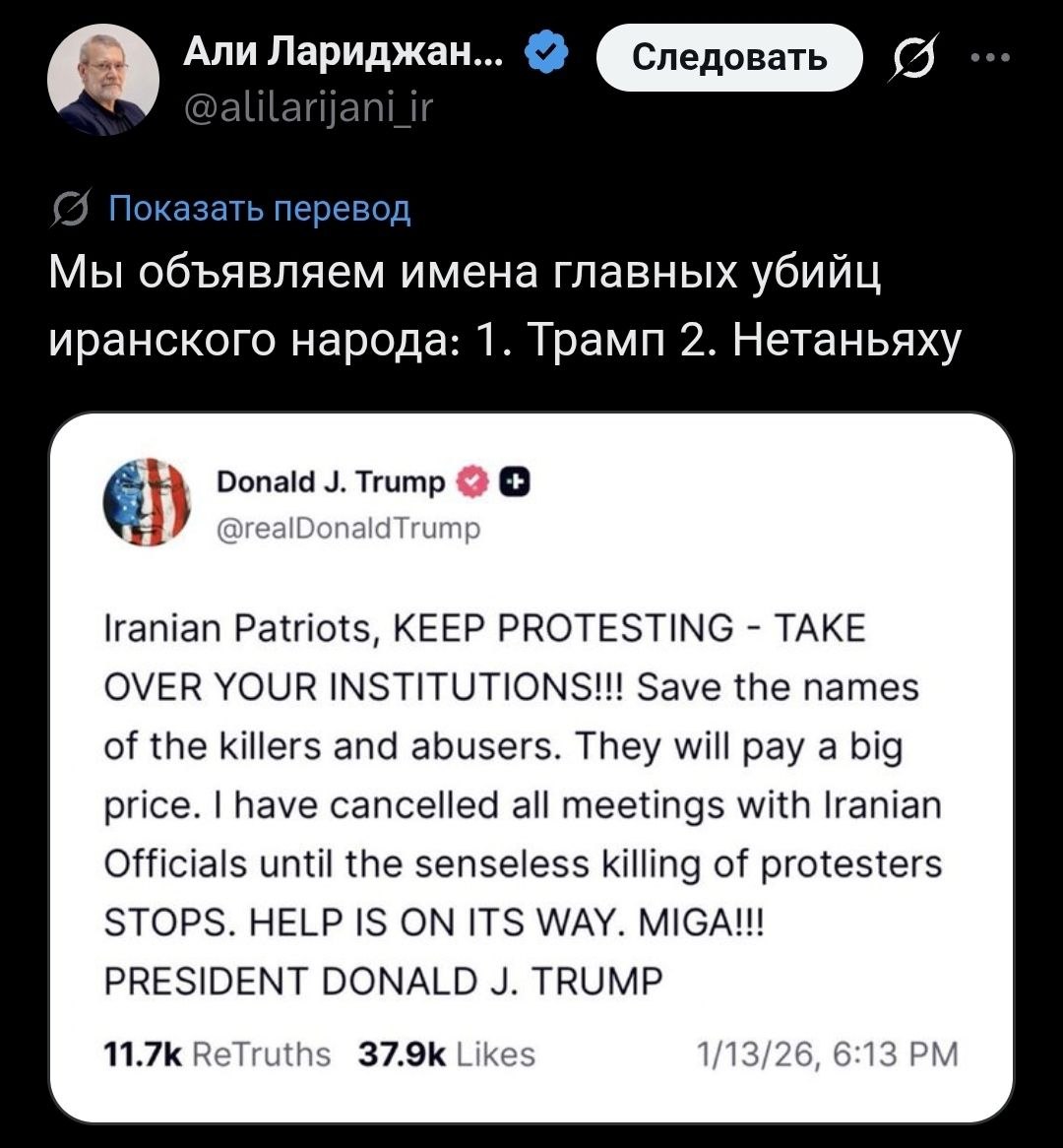Click Trump's flag-face avatar in the embedded post
Viewport: 1063px width, 1148px height.
pos(148,503)
